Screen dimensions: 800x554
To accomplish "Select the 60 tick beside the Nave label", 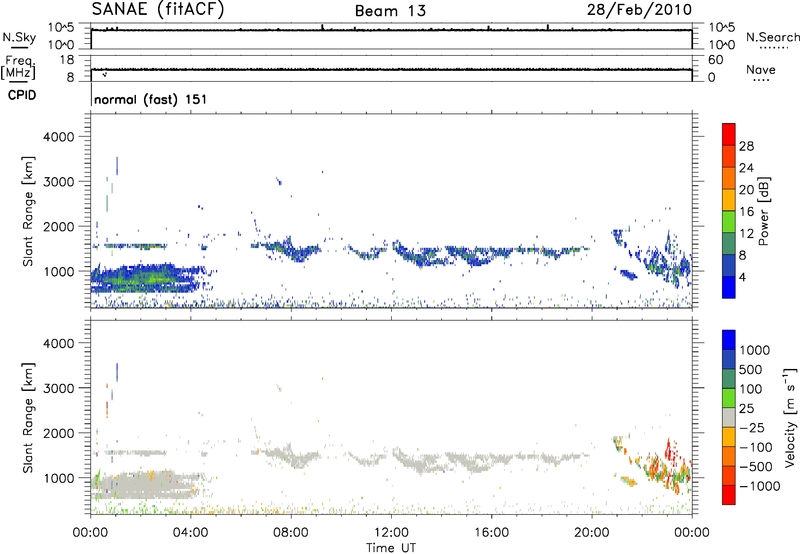I will click(716, 60).
